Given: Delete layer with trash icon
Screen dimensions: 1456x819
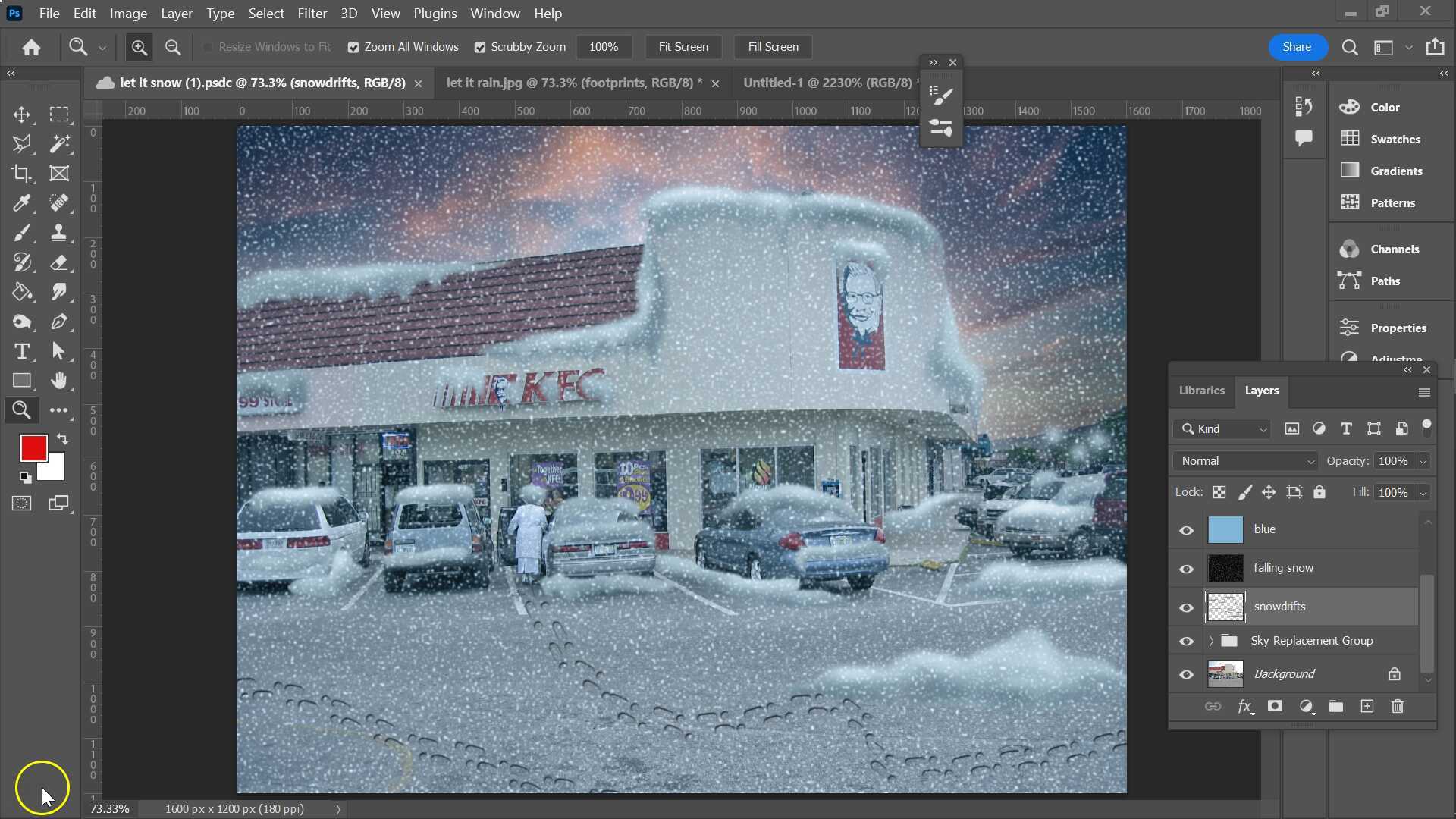Looking at the screenshot, I should pos(1398,707).
